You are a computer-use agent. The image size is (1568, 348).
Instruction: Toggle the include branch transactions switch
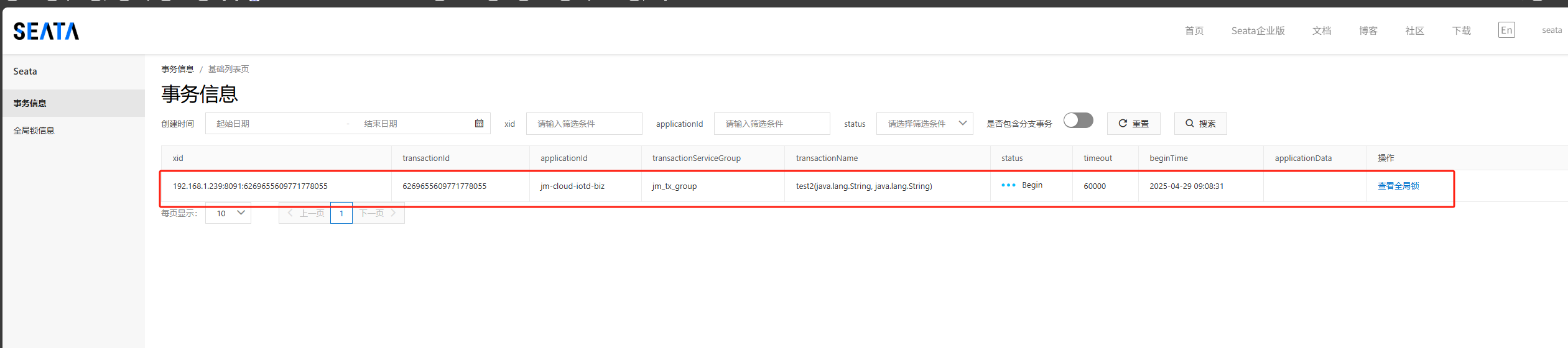tap(1078, 121)
